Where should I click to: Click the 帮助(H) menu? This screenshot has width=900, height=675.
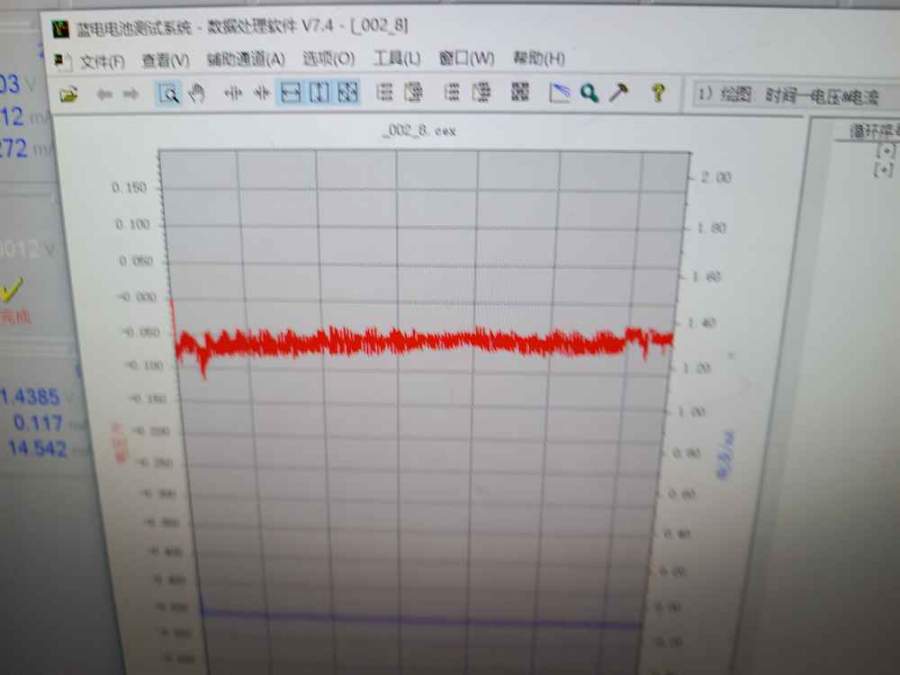pyautogui.click(x=539, y=58)
